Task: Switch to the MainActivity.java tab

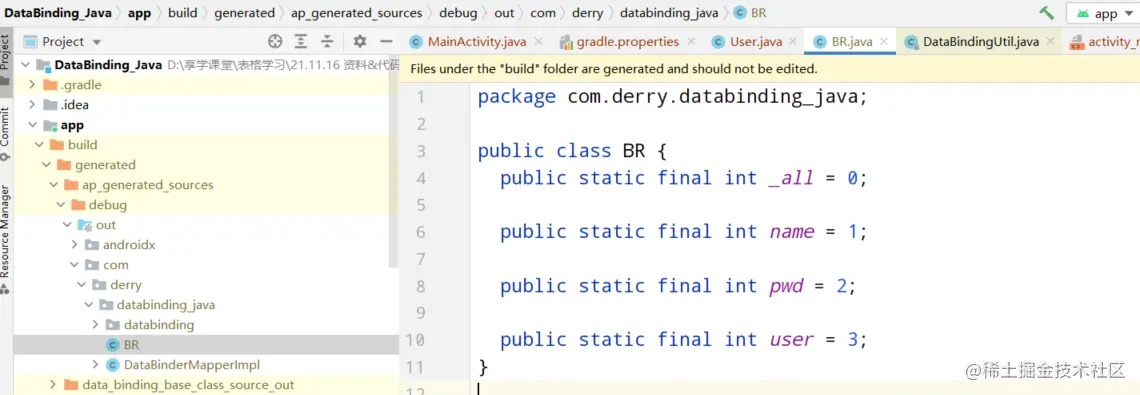Action: pyautogui.click(x=476, y=41)
